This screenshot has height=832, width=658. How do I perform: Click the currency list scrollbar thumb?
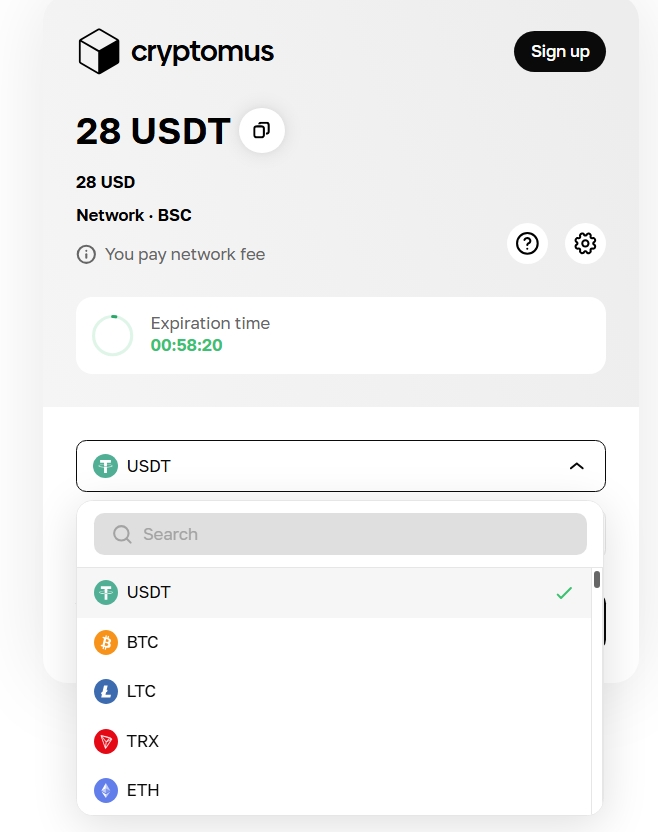(597, 579)
